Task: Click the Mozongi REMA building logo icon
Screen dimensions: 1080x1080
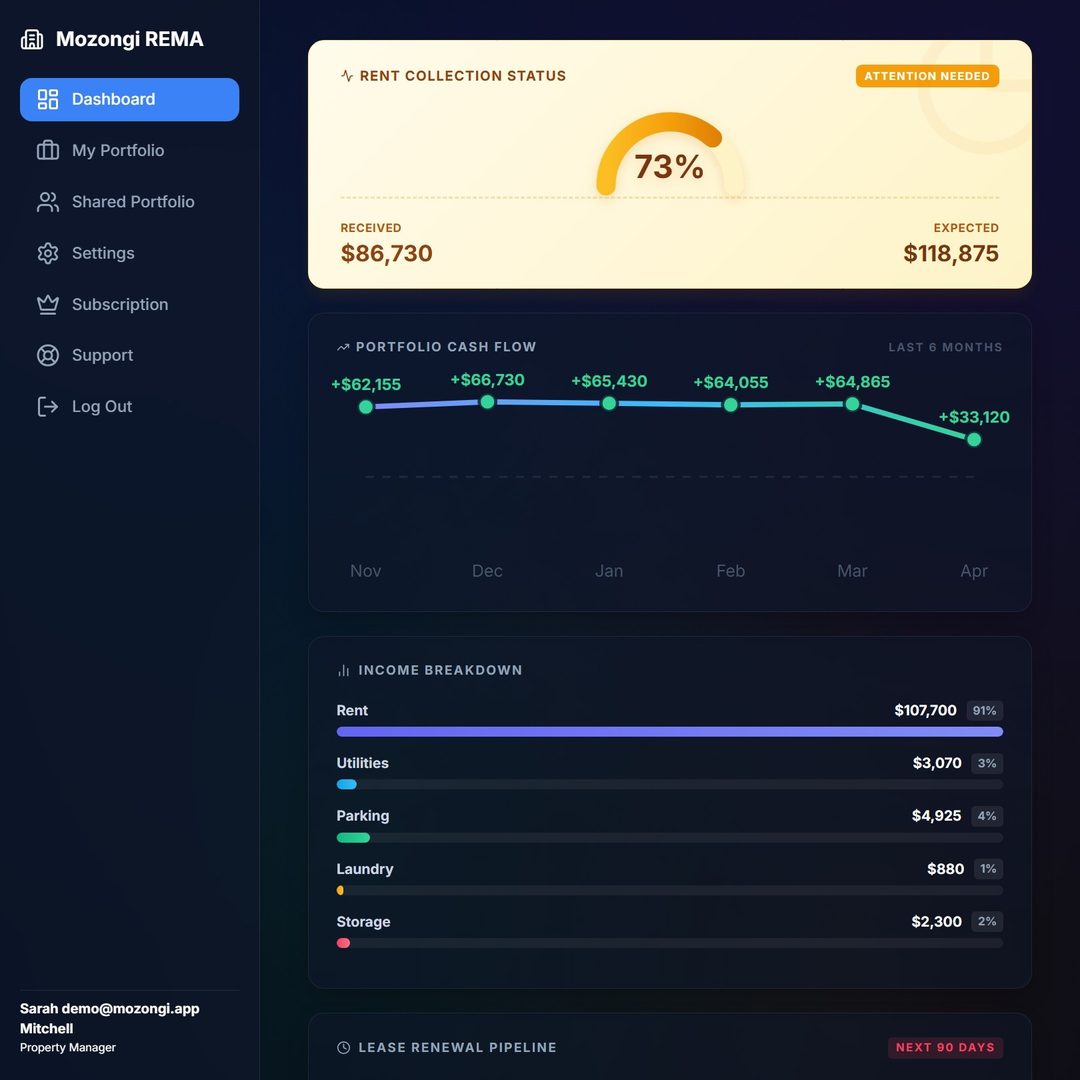Action: pyautogui.click(x=32, y=39)
